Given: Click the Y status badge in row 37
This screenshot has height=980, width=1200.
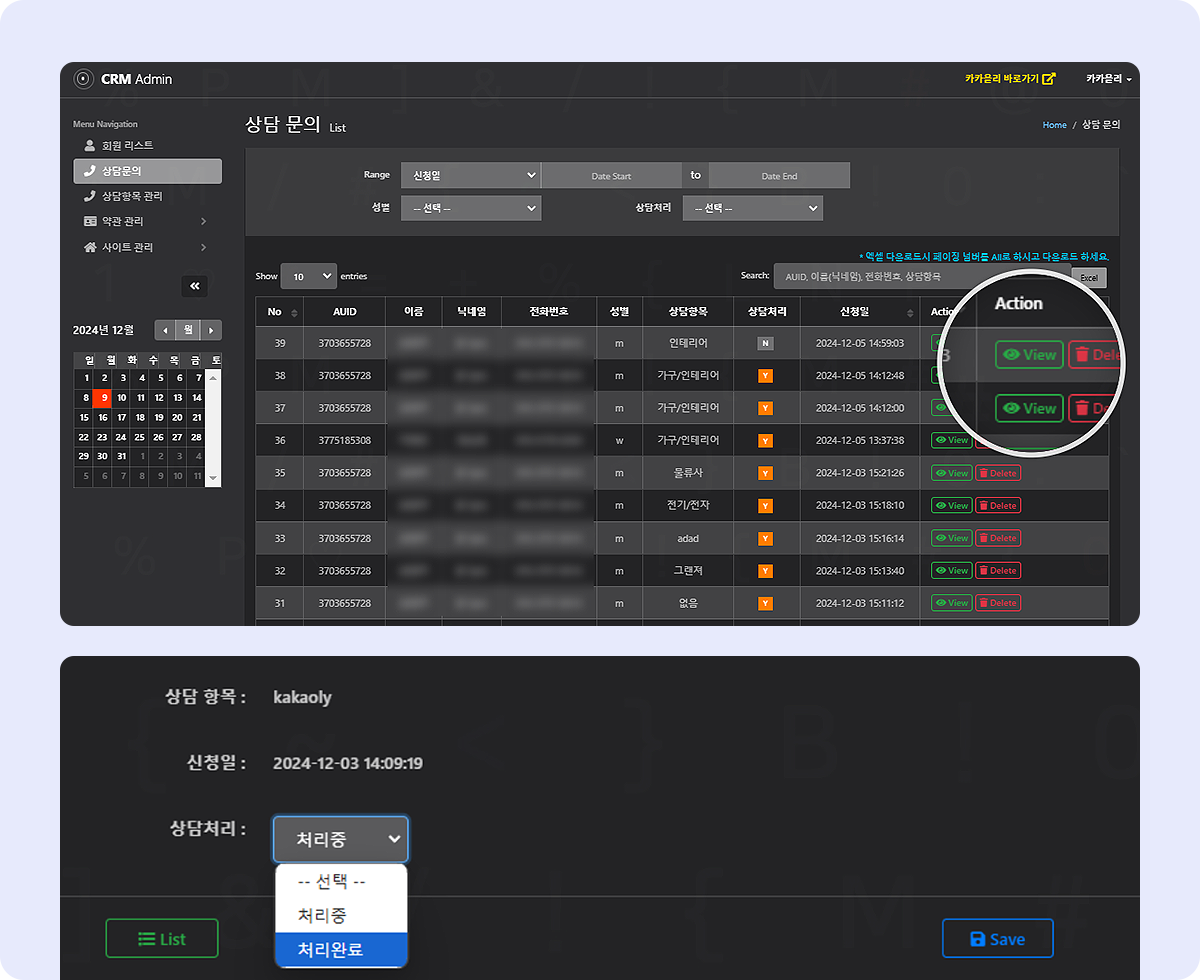Looking at the screenshot, I should point(766,408).
